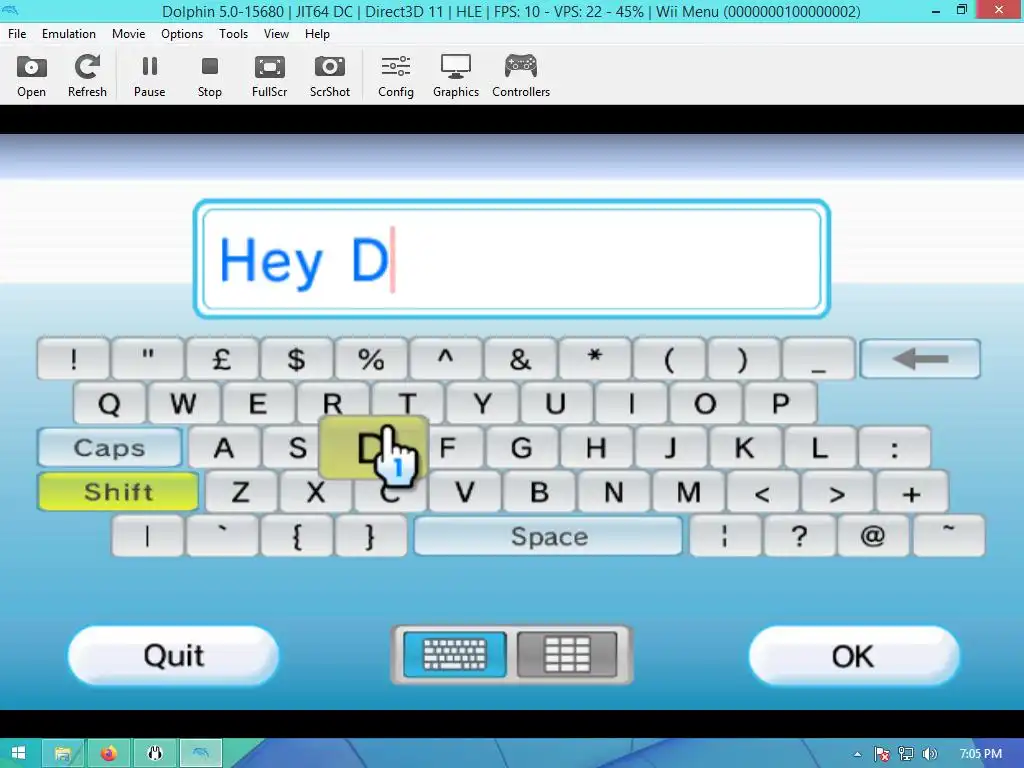Image resolution: width=1024 pixels, height=768 pixels.
Task: Click the Space key
Action: pyautogui.click(x=549, y=536)
